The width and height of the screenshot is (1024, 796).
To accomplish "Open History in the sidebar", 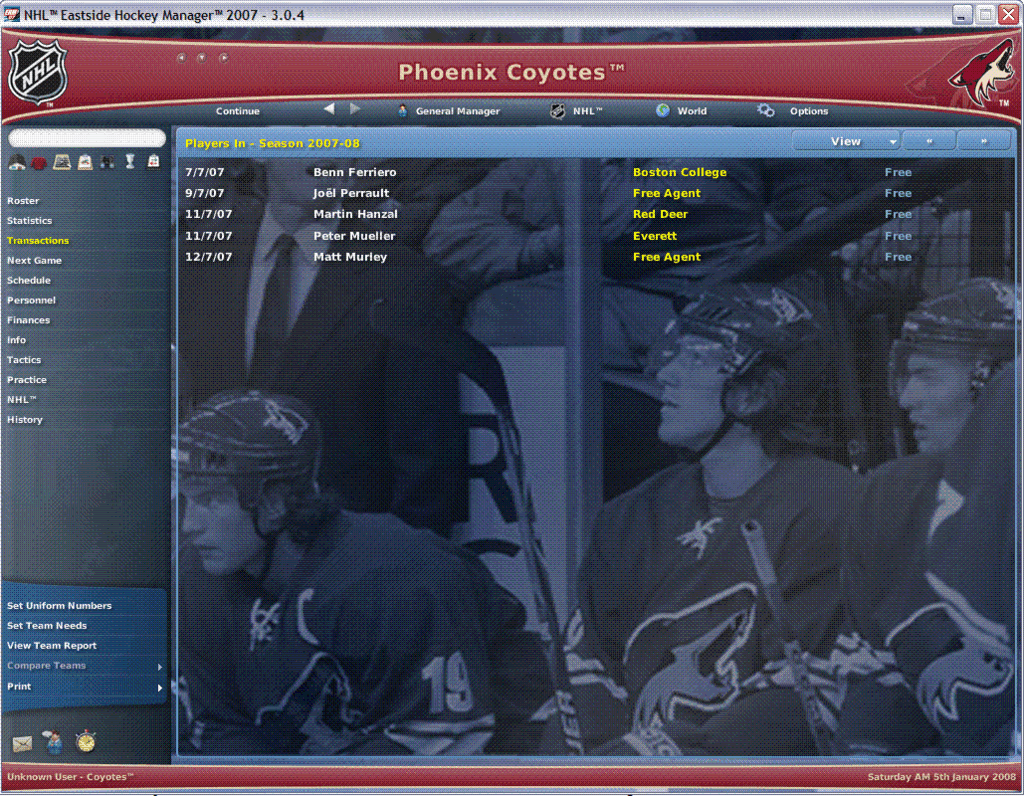I will (x=25, y=419).
